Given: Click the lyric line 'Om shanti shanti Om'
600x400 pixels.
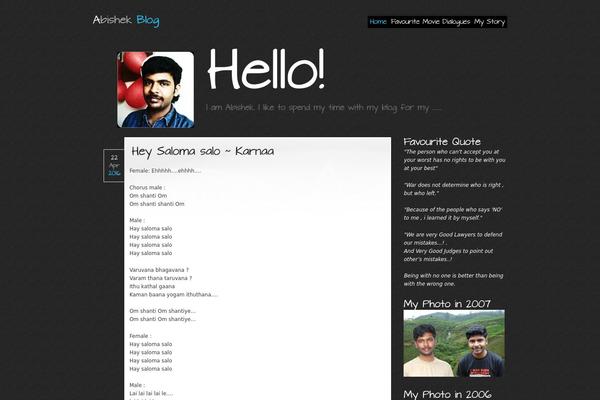Looking at the screenshot, I should point(157,204).
